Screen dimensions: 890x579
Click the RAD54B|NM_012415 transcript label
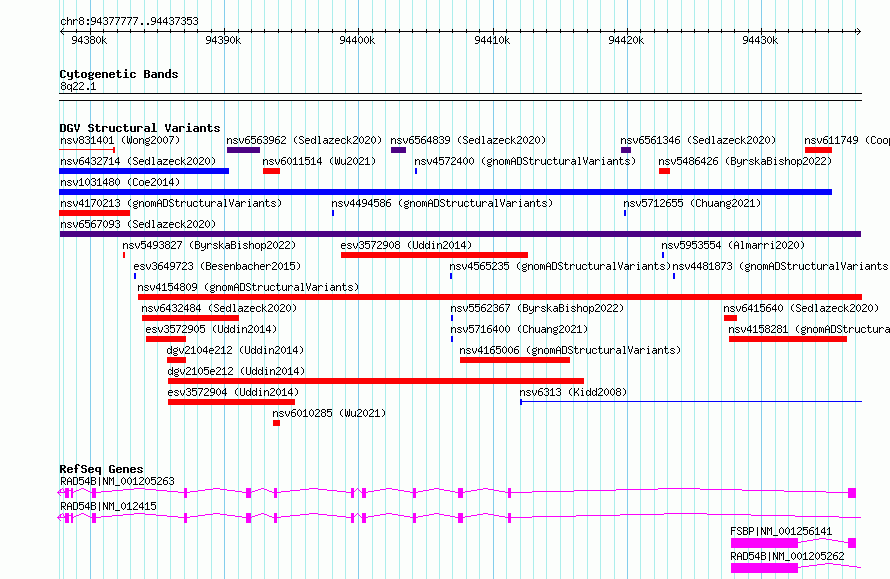108,506
